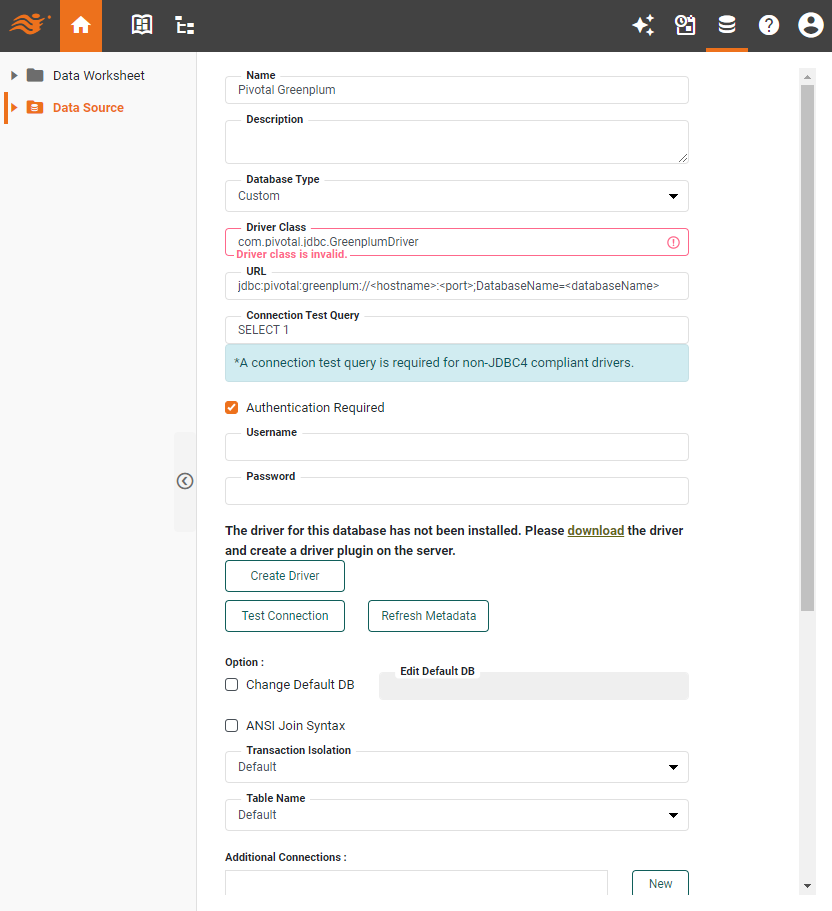Open Help via the question mark icon
Image resolution: width=832 pixels, height=911 pixels.
click(768, 25)
